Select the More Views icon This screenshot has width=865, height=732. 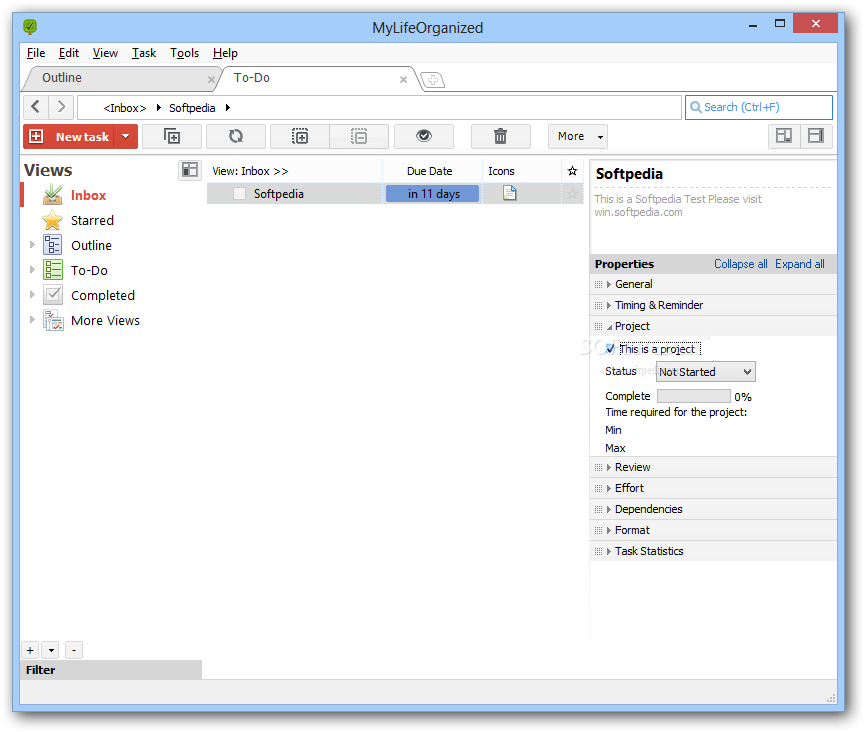point(54,320)
